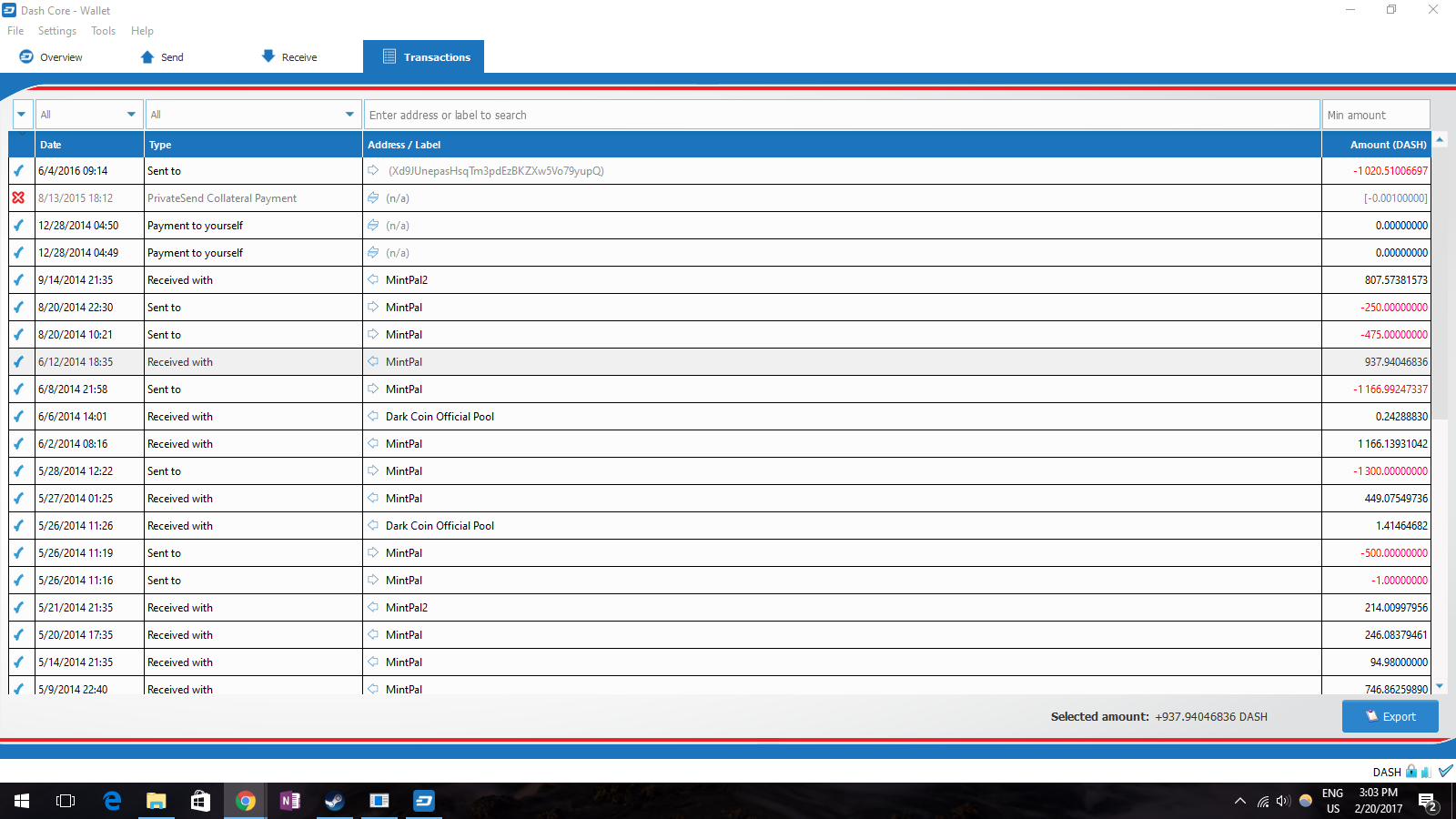Open the Settings menu

pos(57,31)
